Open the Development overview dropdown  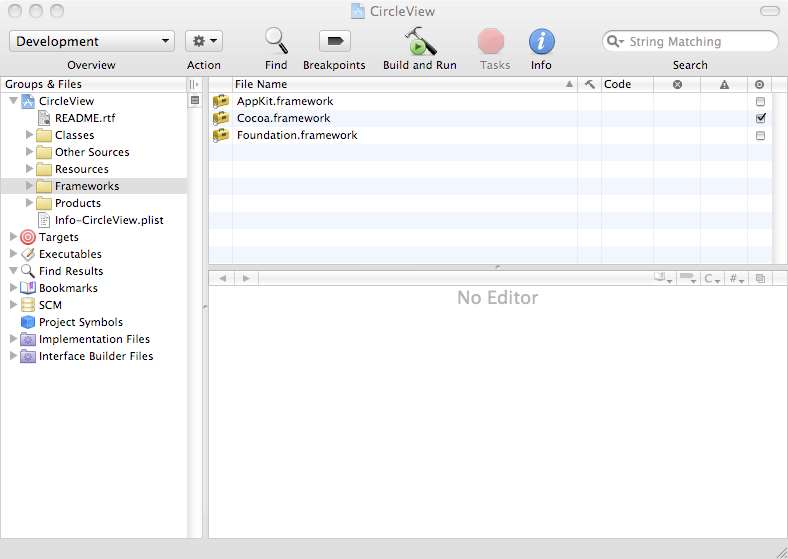(x=92, y=41)
